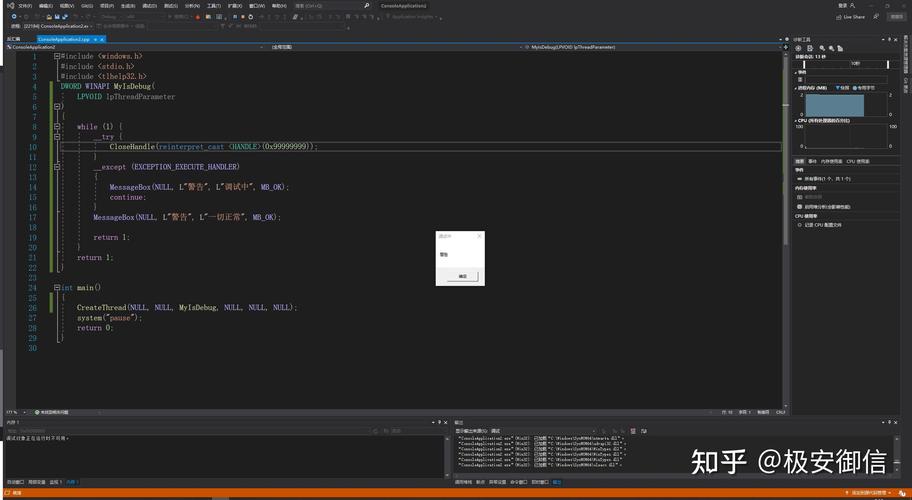Click the diagnostics tools settings gear icon

pyautogui.click(x=800, y=48)
